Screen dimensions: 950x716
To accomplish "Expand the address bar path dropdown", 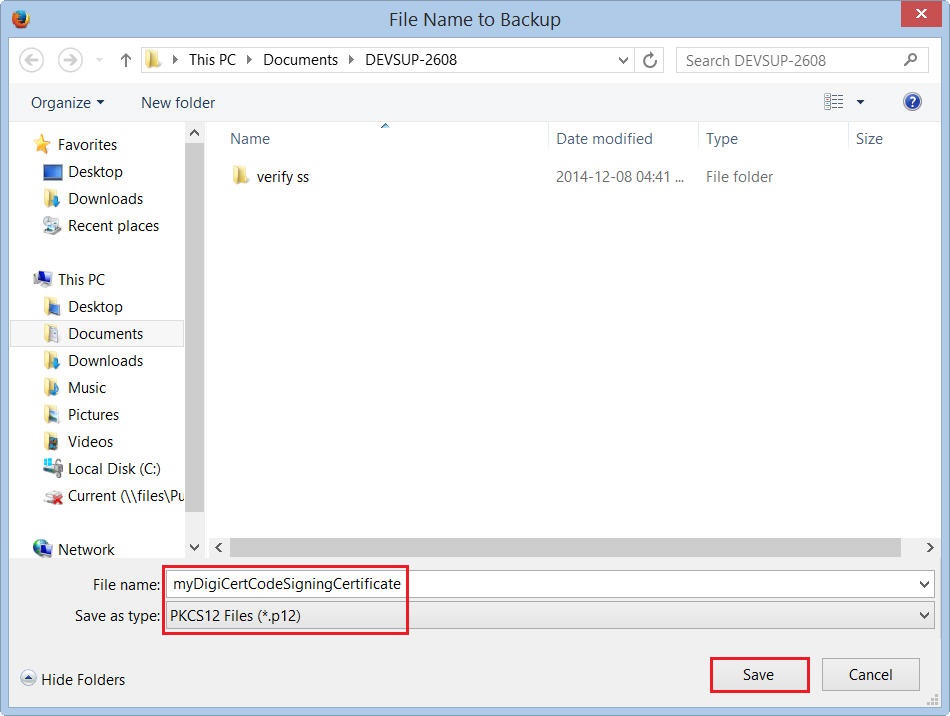I will click(623, 60).
